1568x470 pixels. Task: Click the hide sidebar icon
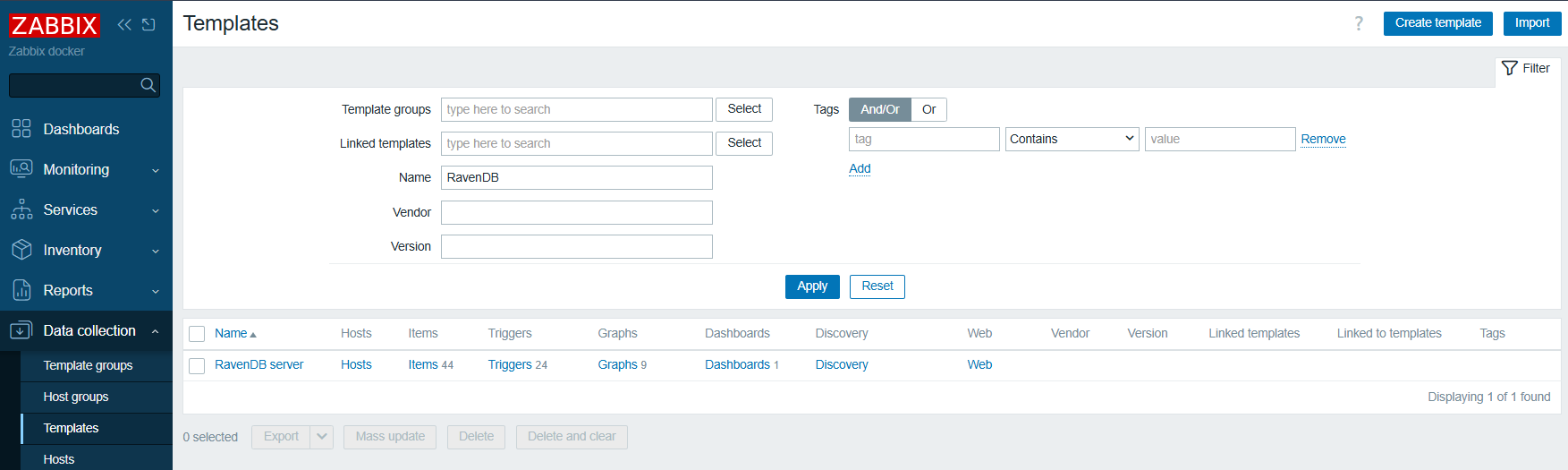(148, 24)
